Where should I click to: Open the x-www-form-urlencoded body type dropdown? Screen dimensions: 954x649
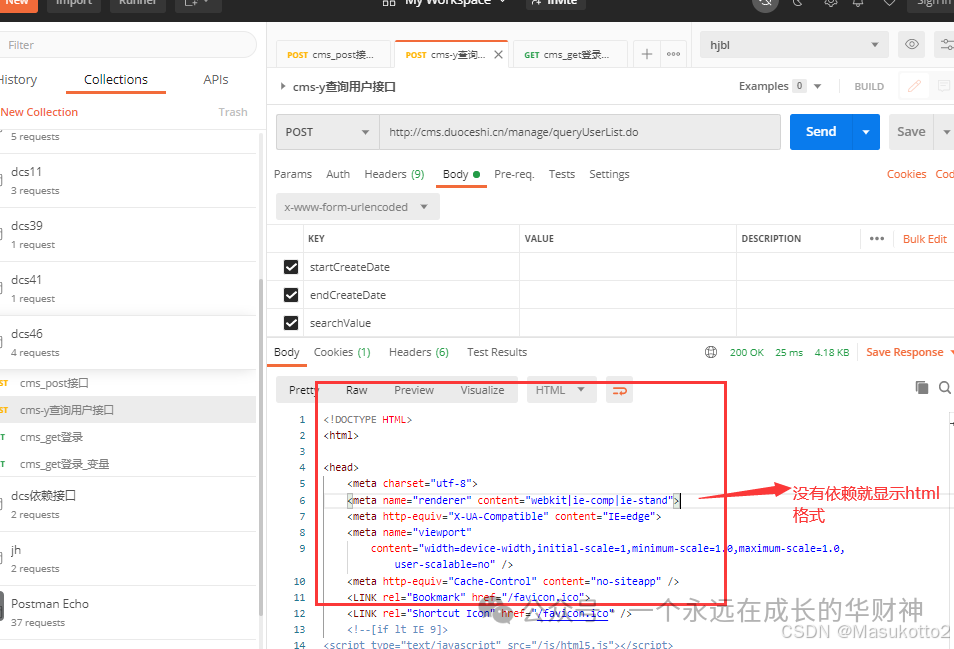tap(358, 207)
